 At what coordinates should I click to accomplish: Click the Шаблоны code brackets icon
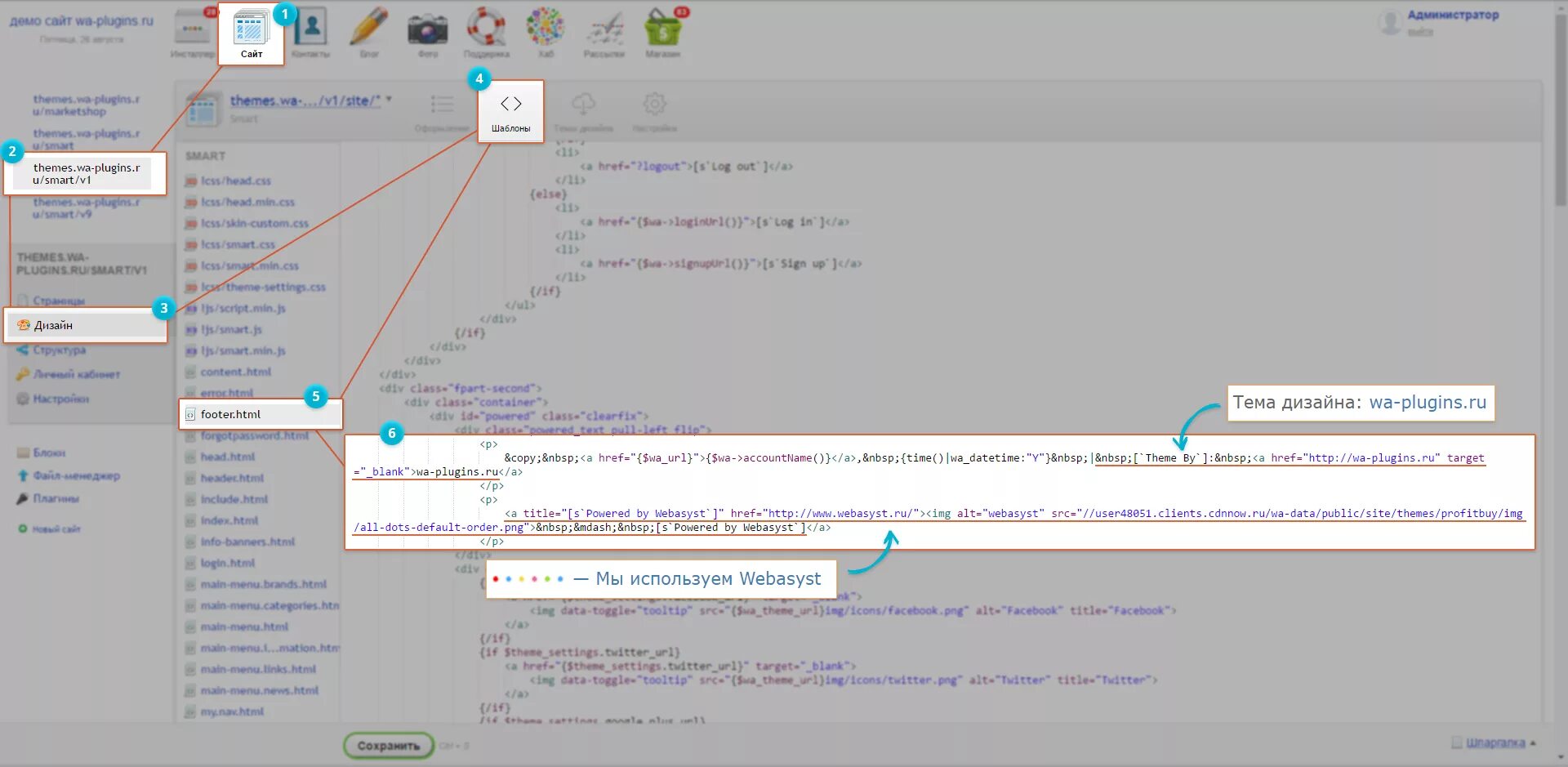coord(511,104)
